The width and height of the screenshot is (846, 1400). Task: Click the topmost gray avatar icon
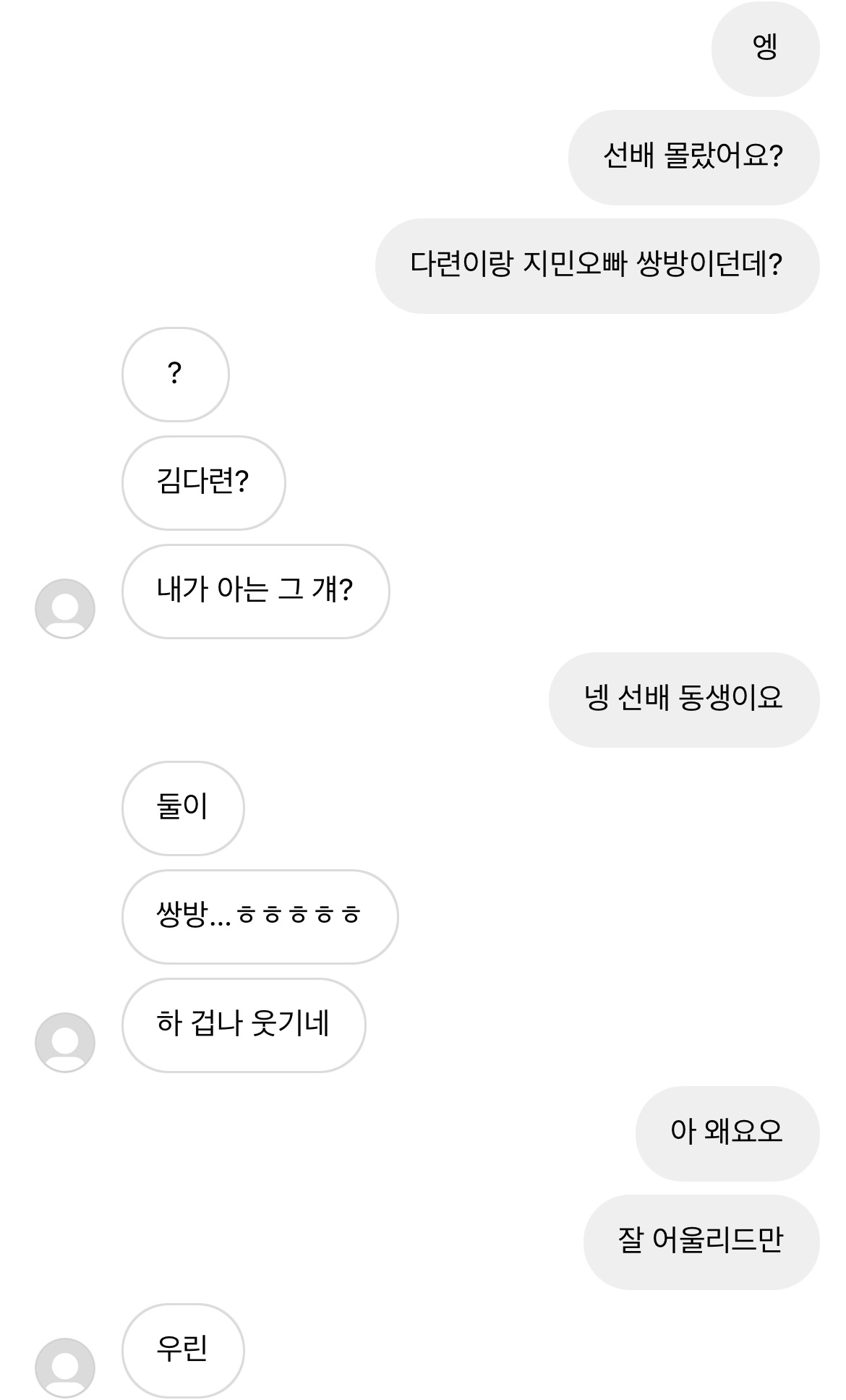[x=65, y=608]
